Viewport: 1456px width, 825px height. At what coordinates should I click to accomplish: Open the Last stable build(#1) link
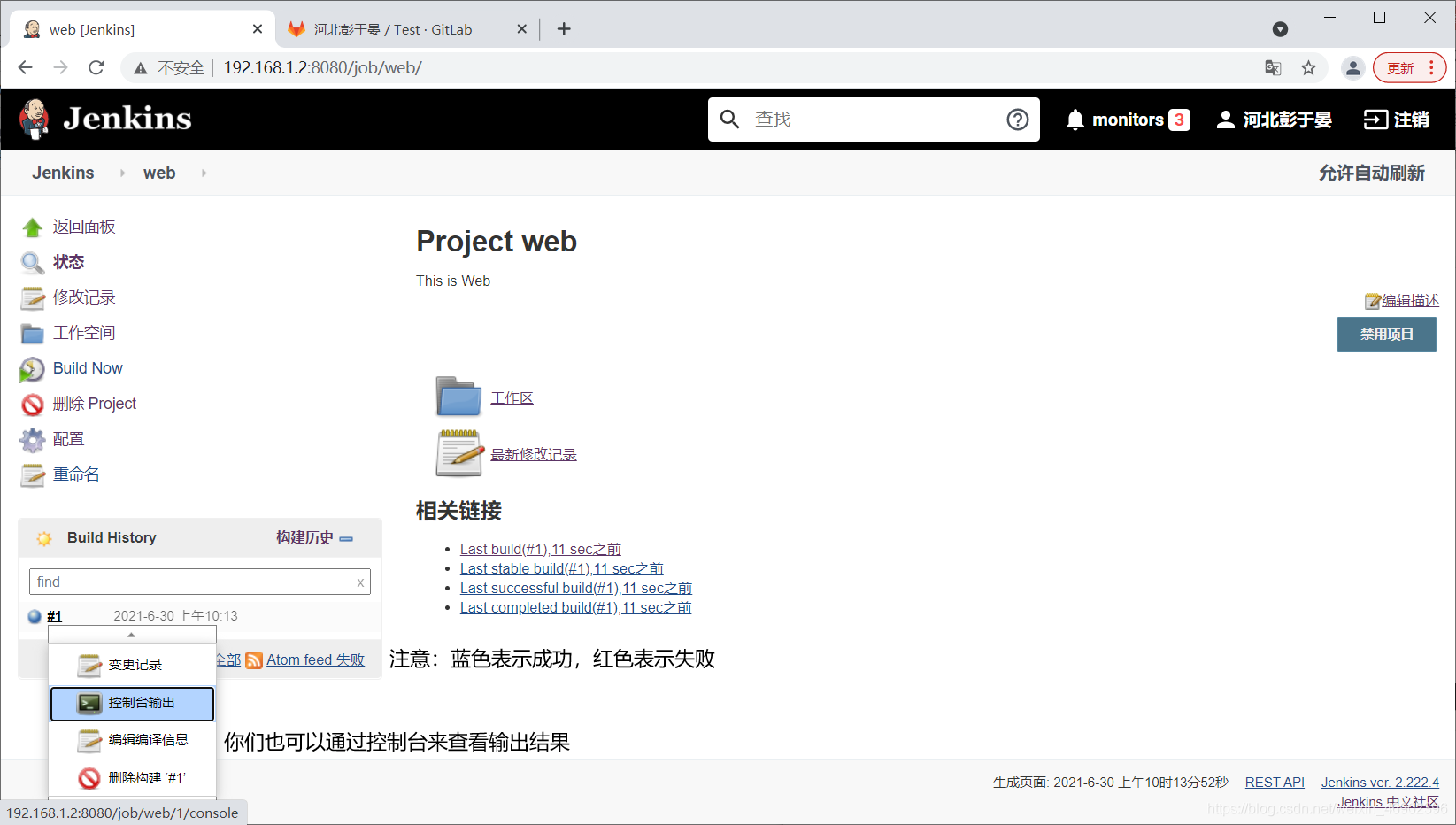[561, 569]
